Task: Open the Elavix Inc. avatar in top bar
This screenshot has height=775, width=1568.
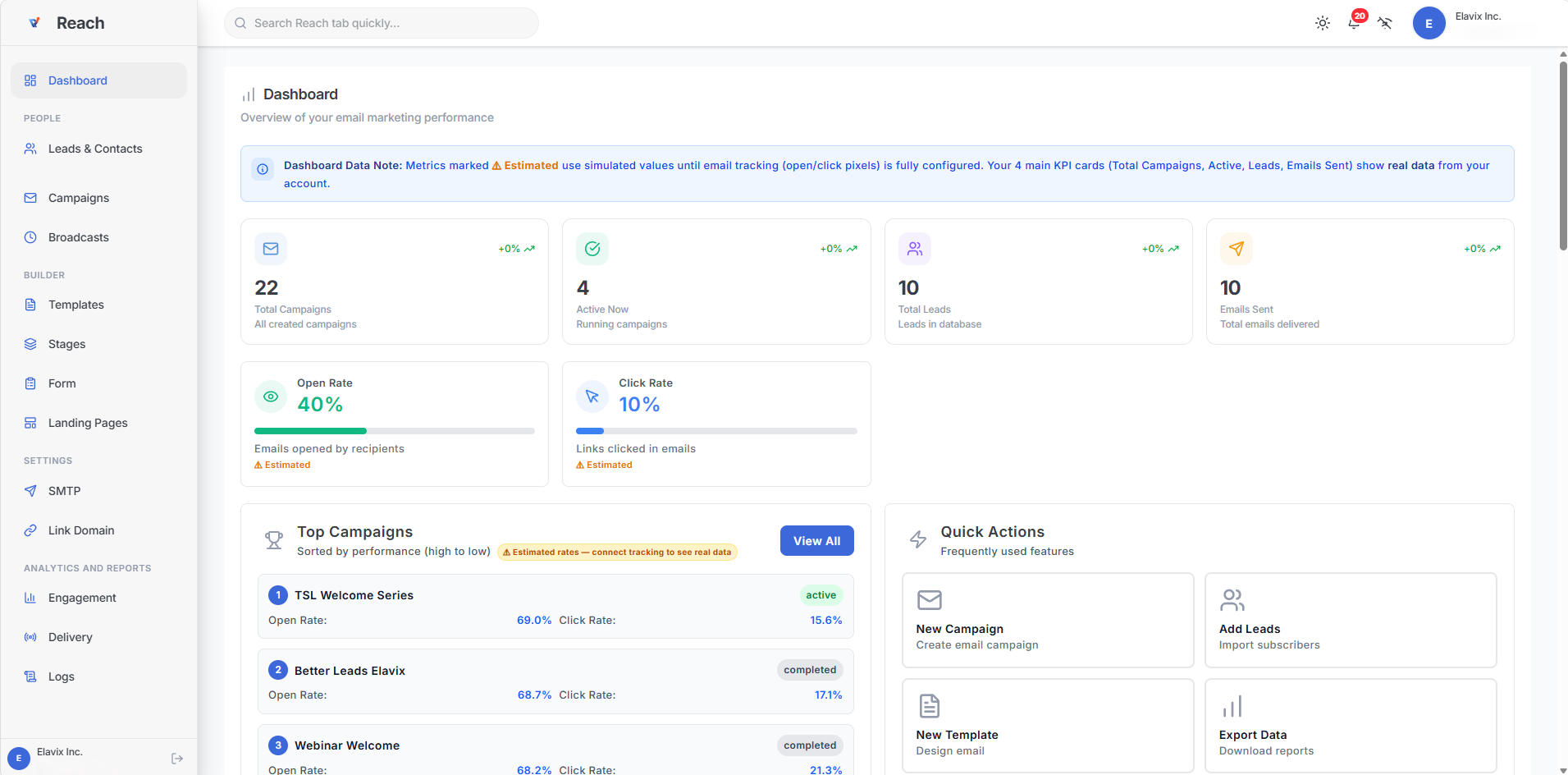Action: [x=1429, y=23]
